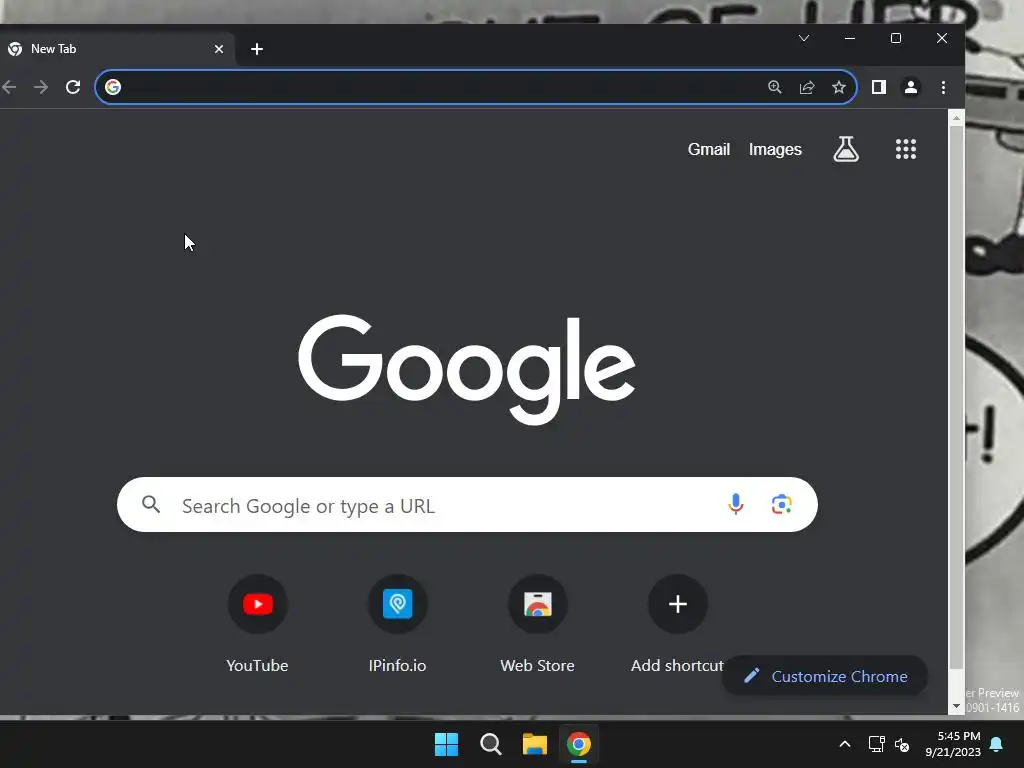Screen dimensions: 1024x768
Task: Click Search Google or type a URL box
Action: click(x=467, y=504)
